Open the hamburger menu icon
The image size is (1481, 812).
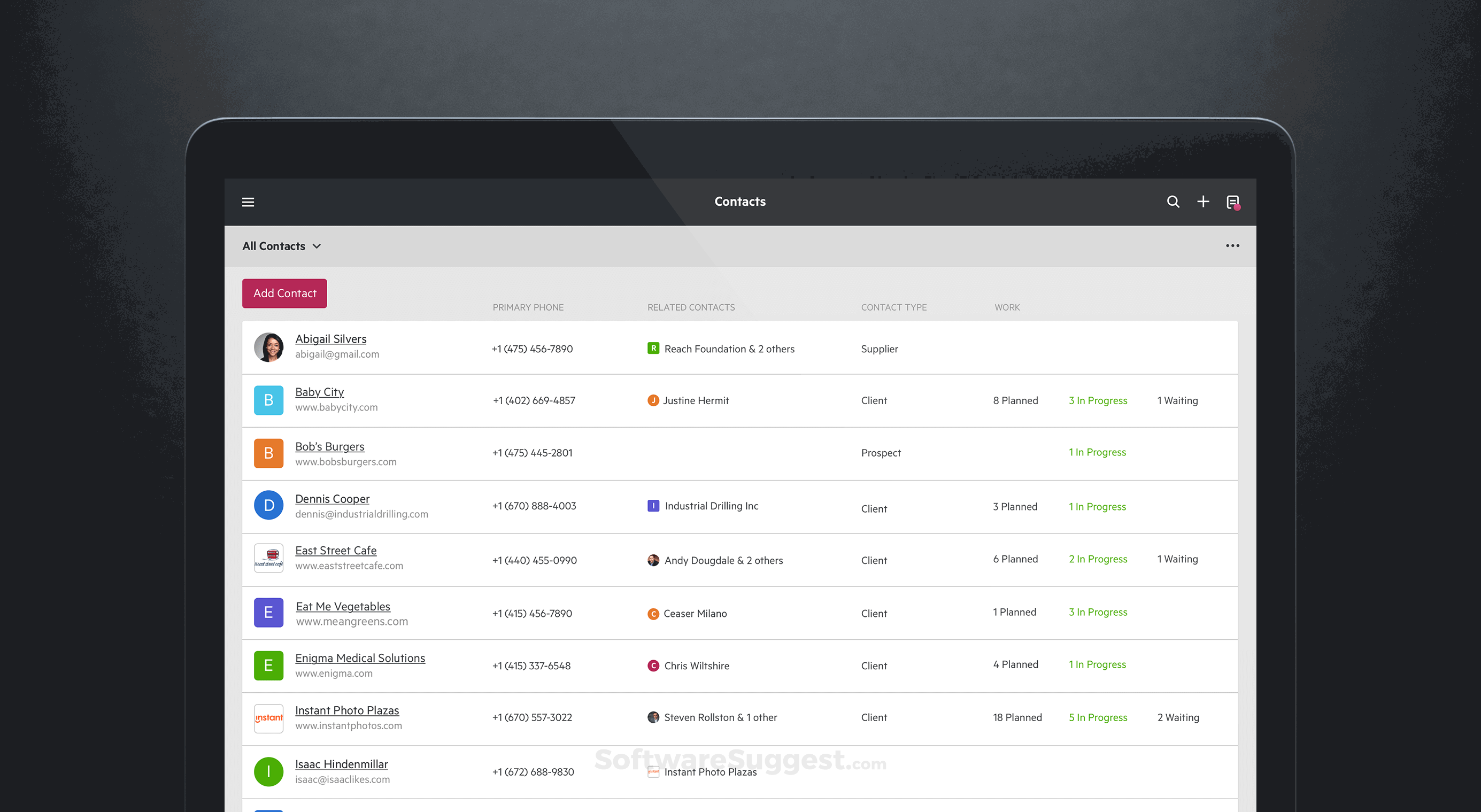[248, 202]
